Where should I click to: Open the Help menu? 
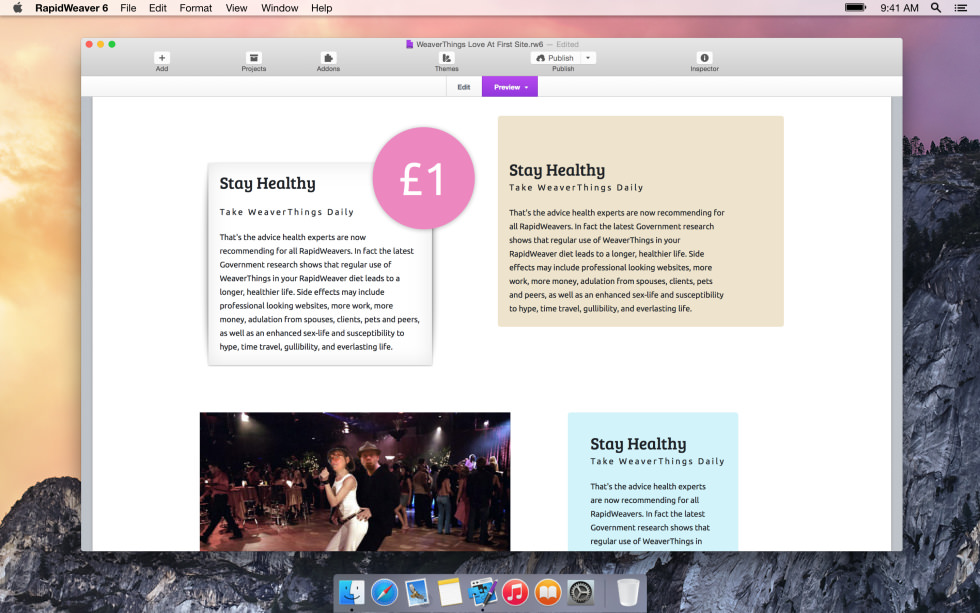pos(321,8)
